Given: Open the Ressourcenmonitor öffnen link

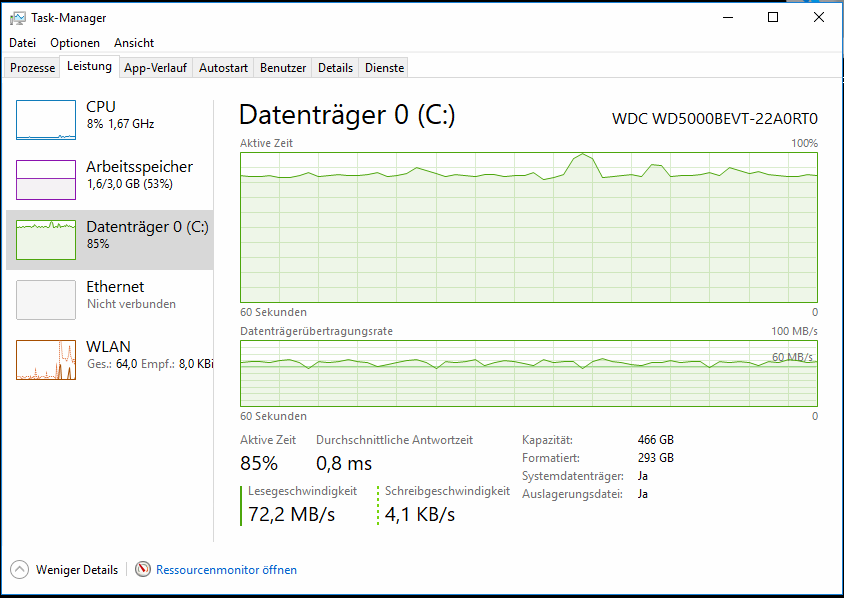Looking at the screenshot, I should 226,570.
